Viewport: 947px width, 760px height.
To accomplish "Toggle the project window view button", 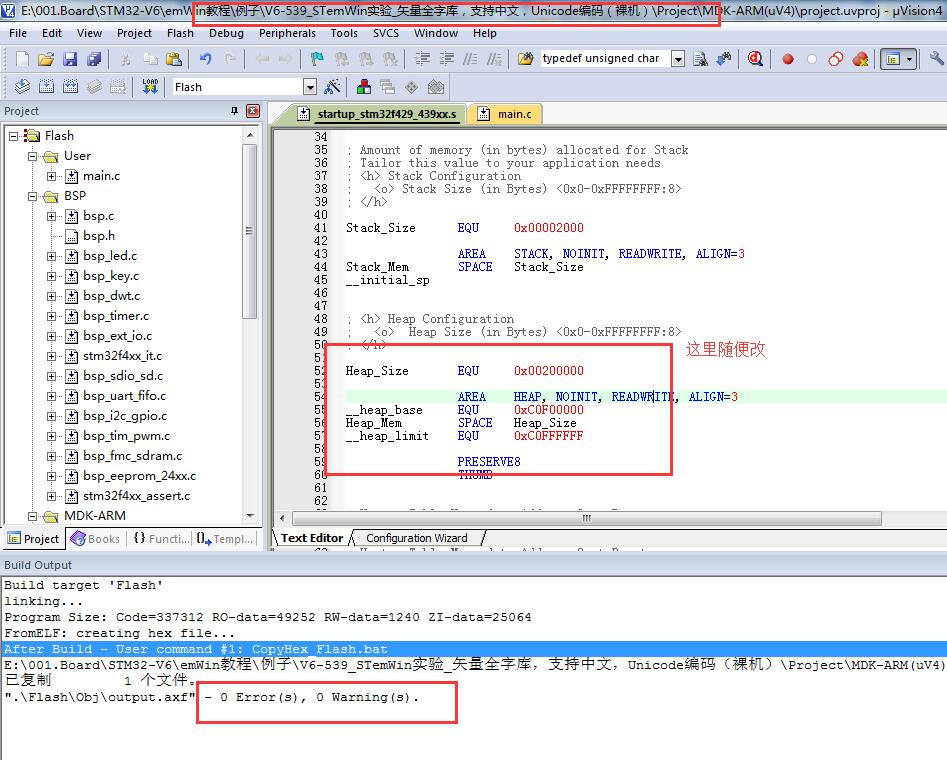I will pos(893,59).
